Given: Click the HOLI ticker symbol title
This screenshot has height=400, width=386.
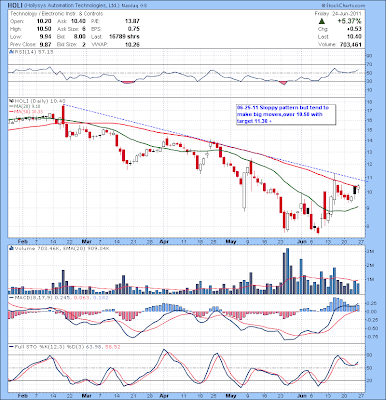Looking at the screenshot, I should click(14, 6).
